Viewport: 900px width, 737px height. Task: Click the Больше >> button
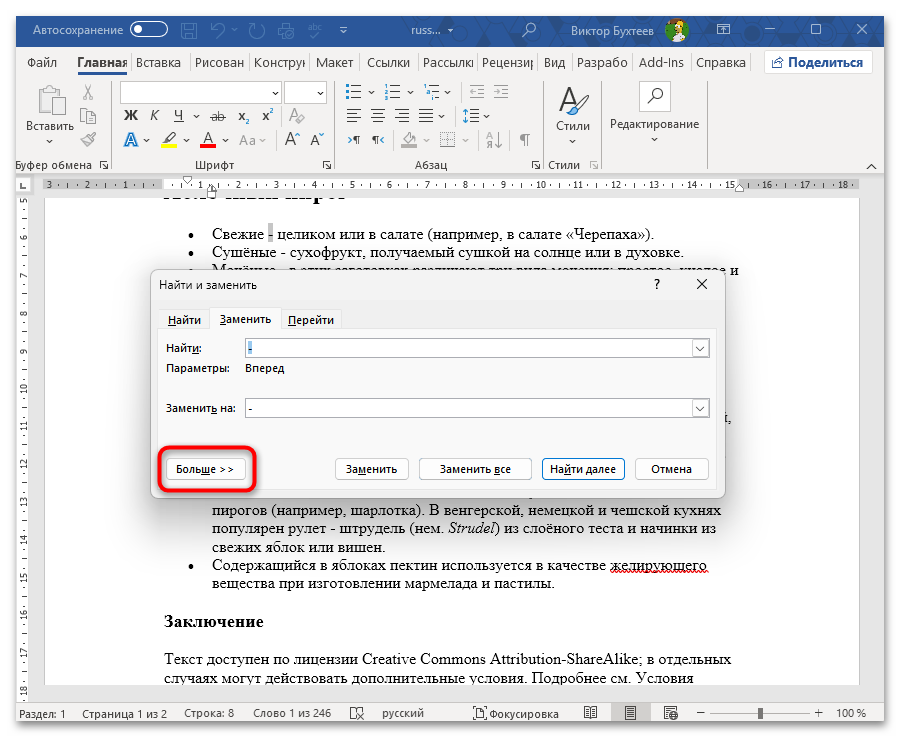(x=205, y=469)
